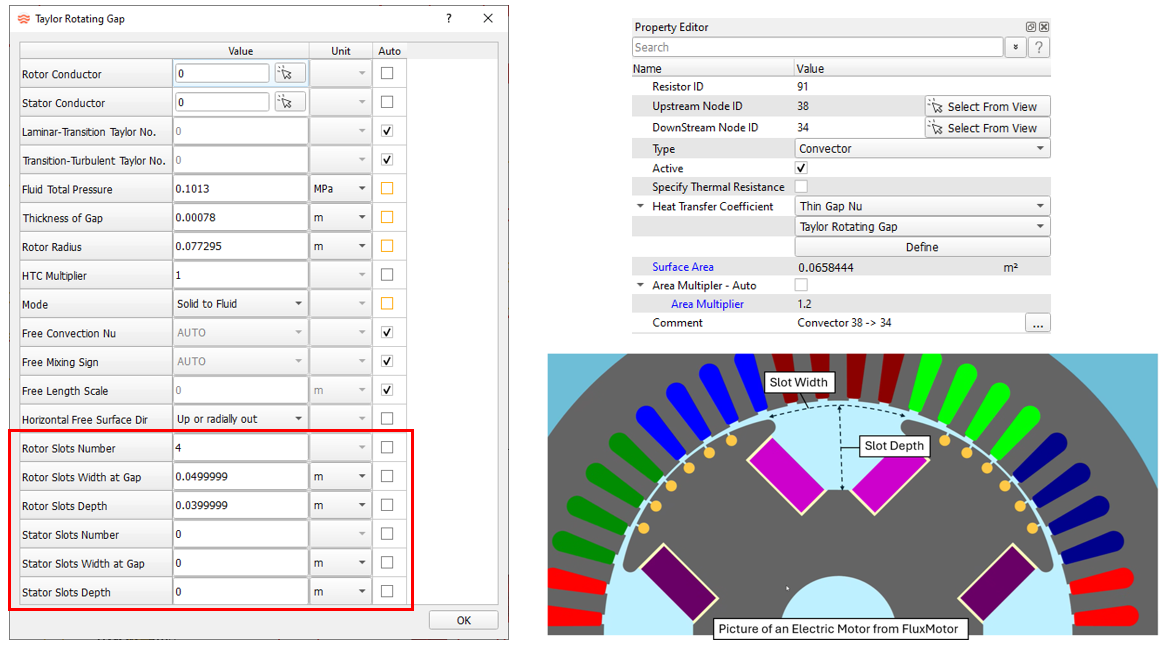This screenshot has height=650, width=1167.
Task: Collapse the Heat Transfer Coefficient group
Action: coord(640,207)
